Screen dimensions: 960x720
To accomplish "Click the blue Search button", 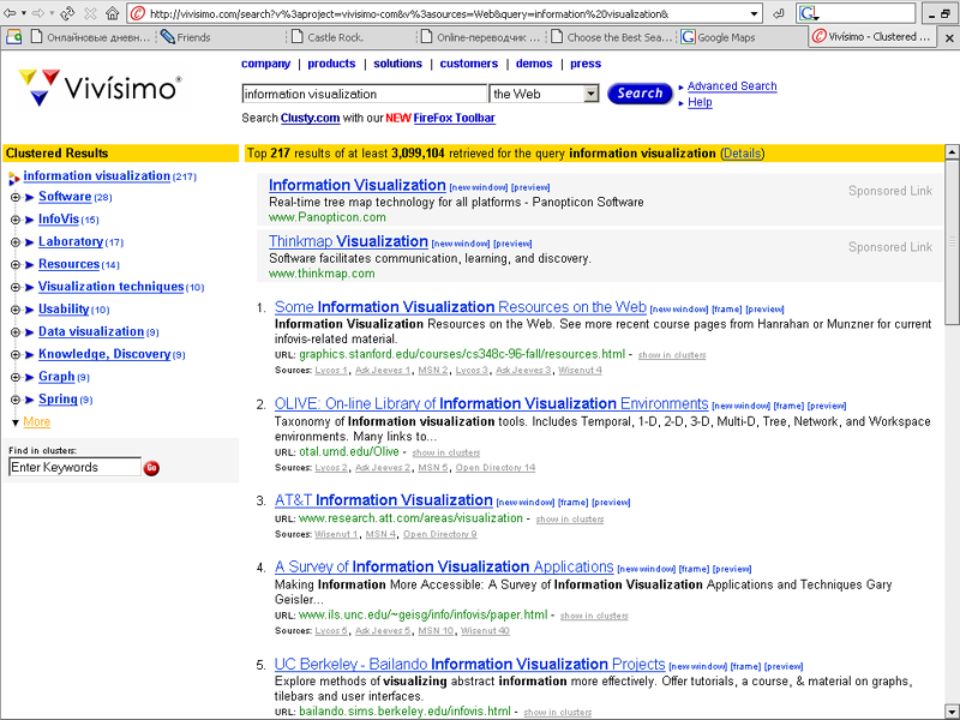I will coord(640,93).
